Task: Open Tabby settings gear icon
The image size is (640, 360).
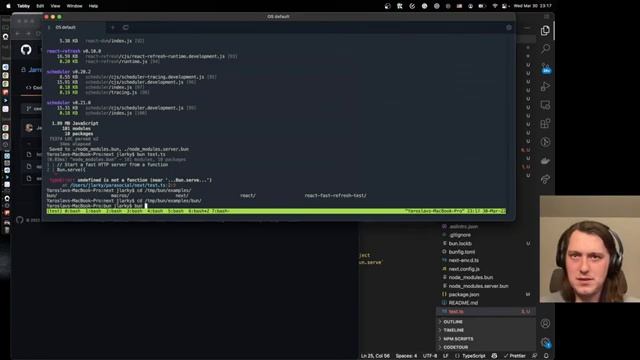Action: [x=509, y=27]
